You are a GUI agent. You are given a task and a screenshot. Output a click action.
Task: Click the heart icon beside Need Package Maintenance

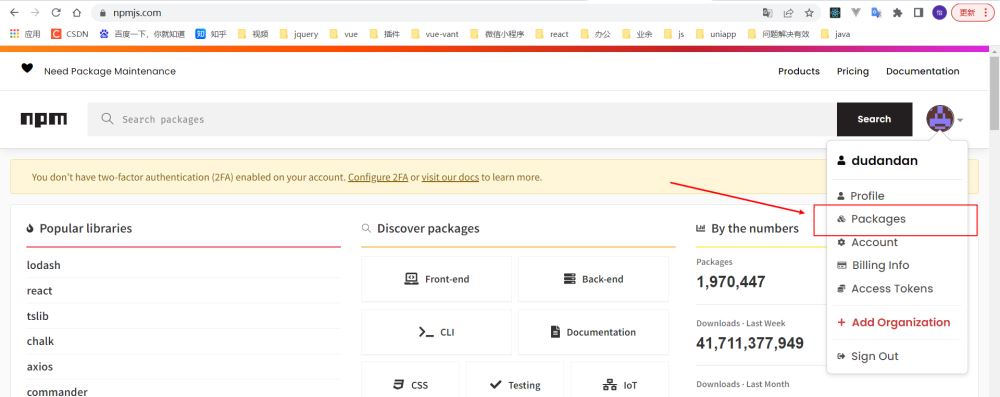(x=27, y=68)
